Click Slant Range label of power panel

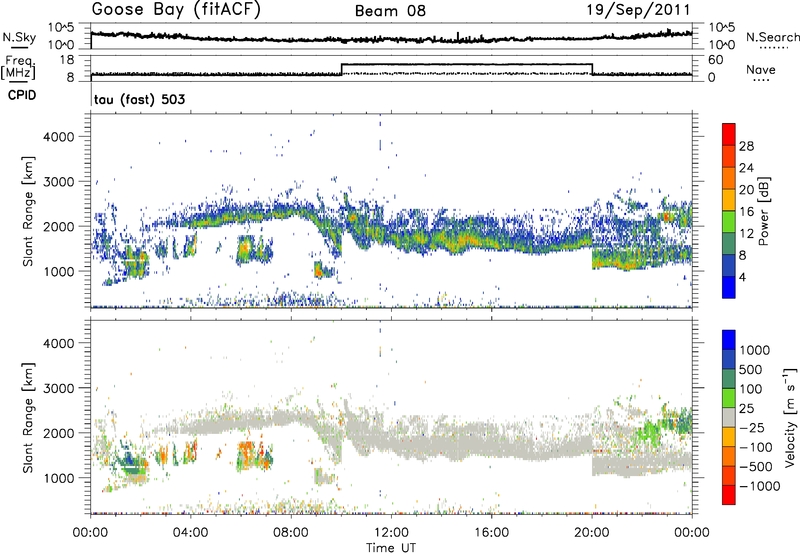pyautogui.click(x=28, y=212)
